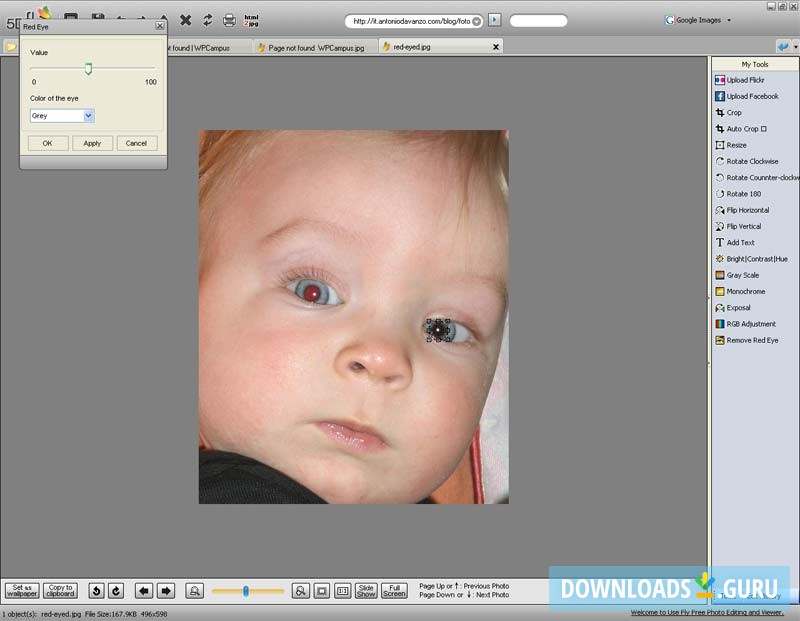This screenshot has width=800, height=621.
Task: Expand the eye color dropdown showing Grey
Action: (x=88, y=116)
